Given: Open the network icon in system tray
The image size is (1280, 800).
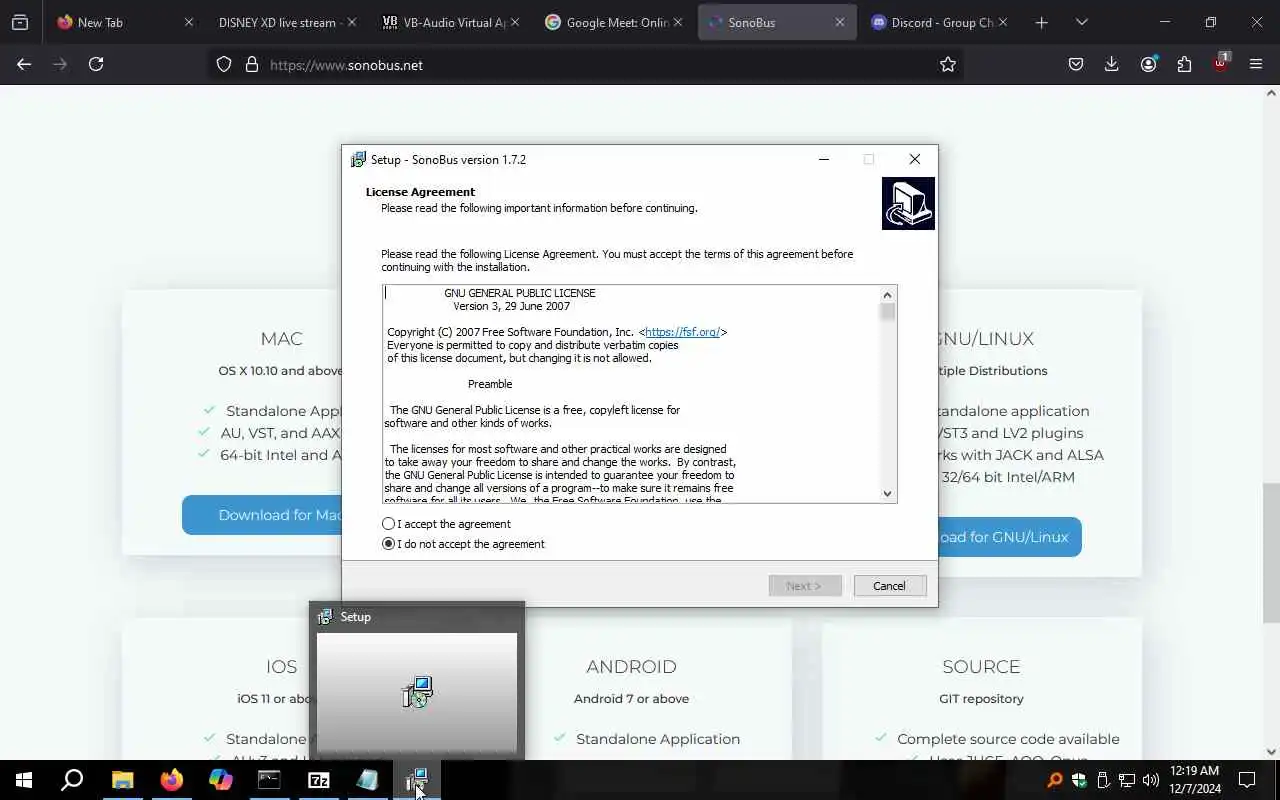Looking at the screenshot, I should pos(1127,780).
